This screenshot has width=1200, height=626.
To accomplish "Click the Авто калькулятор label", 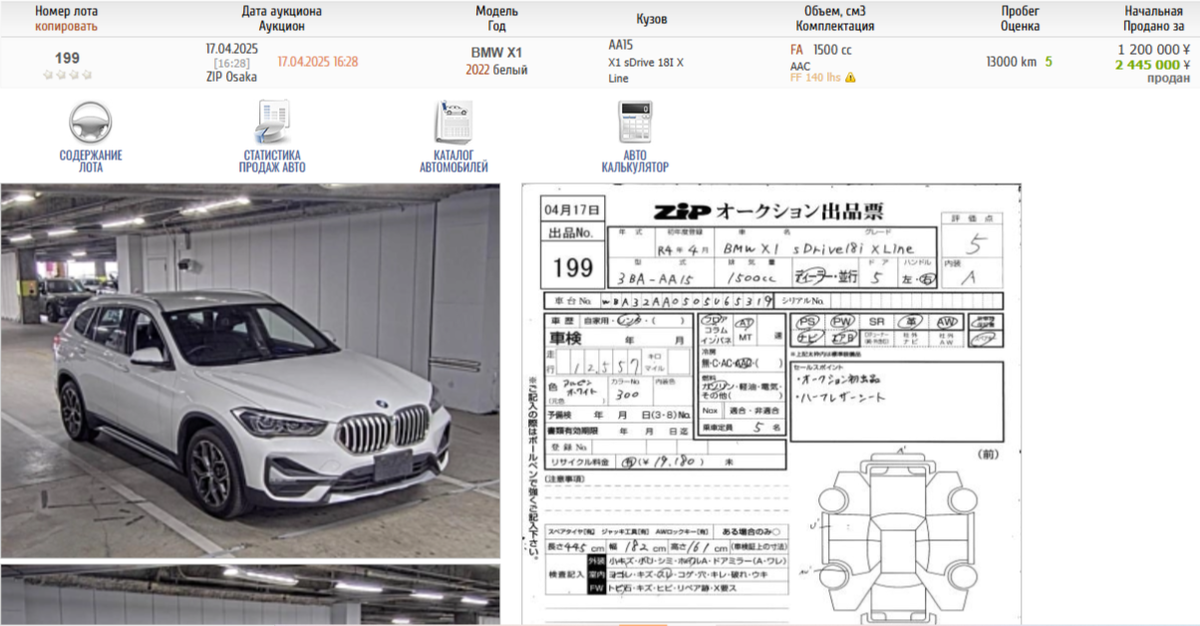I will [635, 161].
